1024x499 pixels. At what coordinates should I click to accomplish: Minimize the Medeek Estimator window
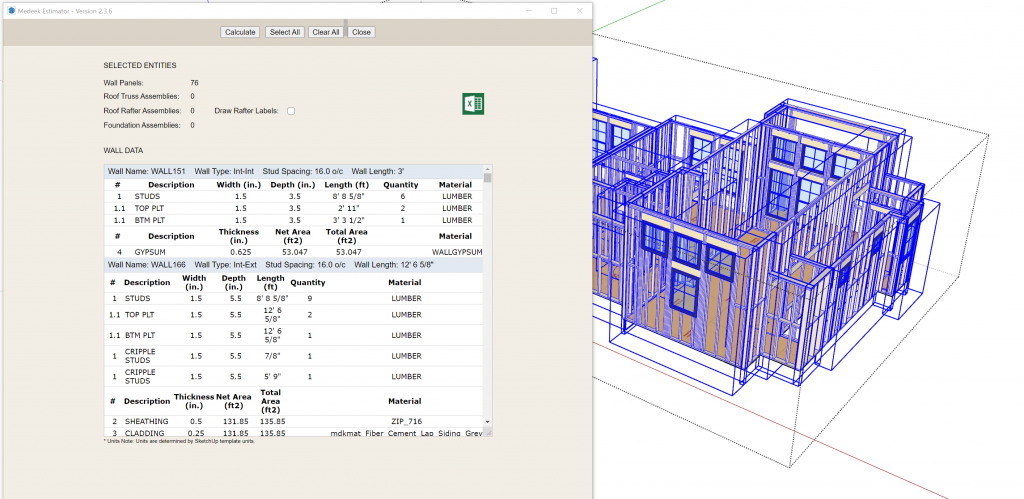pyautogui.click(x=527, y=10)
